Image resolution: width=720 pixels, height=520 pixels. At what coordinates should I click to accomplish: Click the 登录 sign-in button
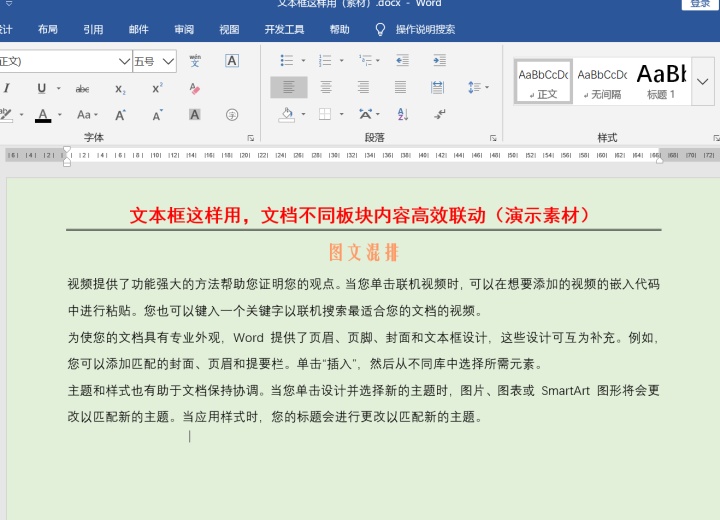pos(700,4)
